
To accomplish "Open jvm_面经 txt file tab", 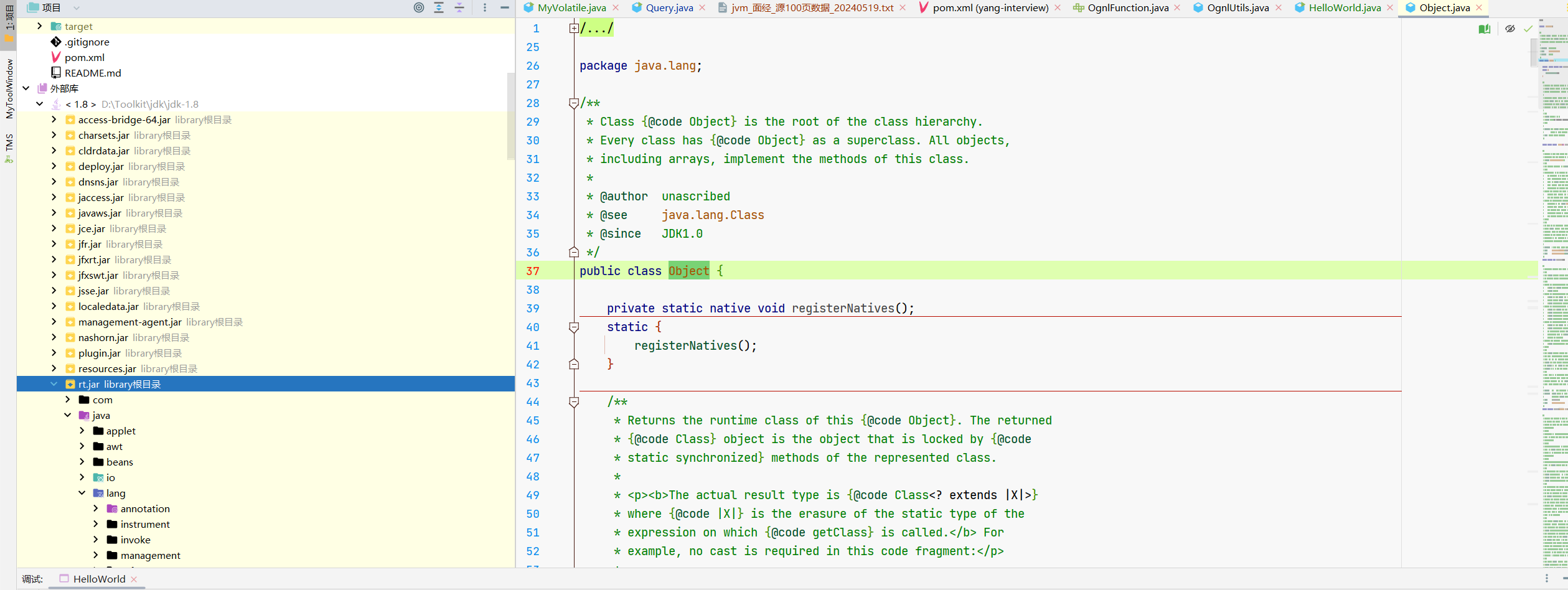I will click(812, 7).
